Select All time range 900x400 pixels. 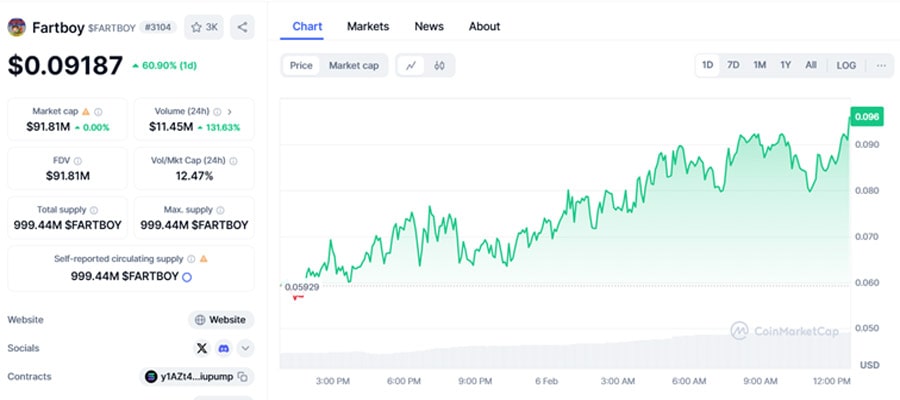[810, 65]
